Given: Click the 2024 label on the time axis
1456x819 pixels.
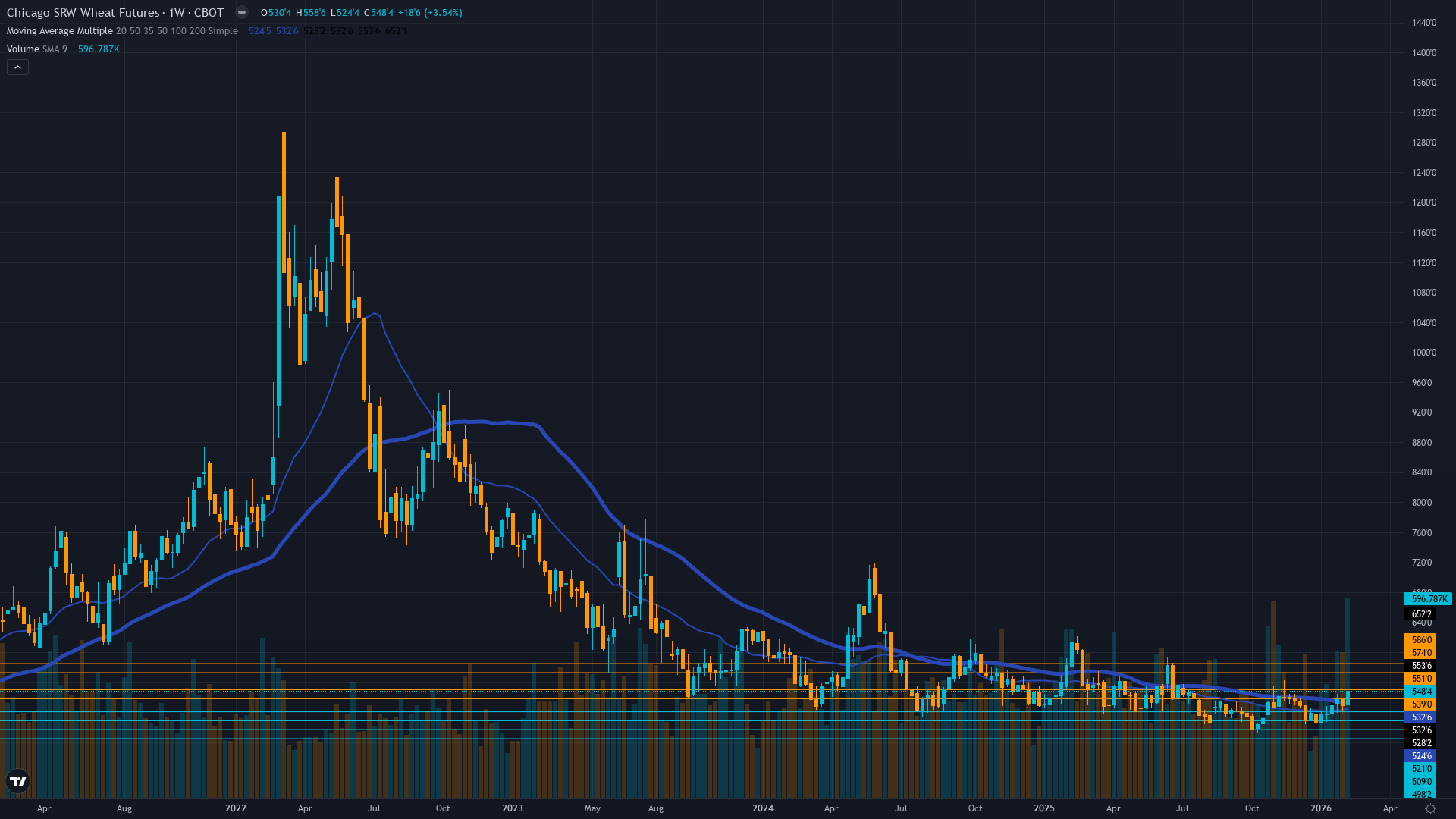Looking at the screenshot, I should coord(763,808).
